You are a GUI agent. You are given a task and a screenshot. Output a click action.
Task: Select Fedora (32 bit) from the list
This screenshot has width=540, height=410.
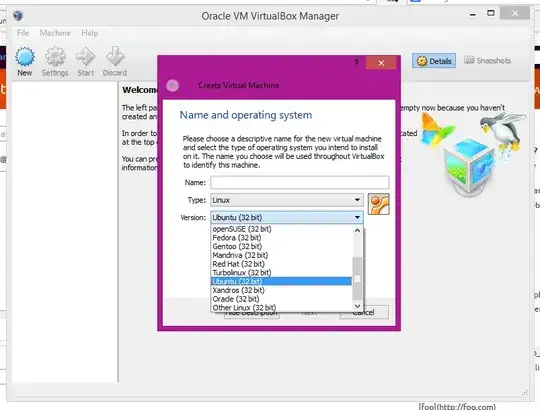click(x=282, y=238)
